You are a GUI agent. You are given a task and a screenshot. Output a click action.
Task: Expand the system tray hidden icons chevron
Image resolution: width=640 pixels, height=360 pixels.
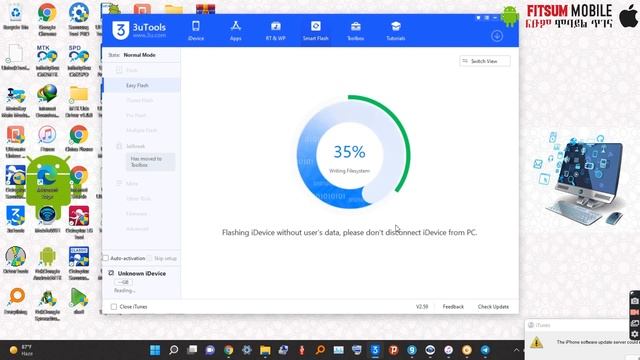tap(516, 350)
